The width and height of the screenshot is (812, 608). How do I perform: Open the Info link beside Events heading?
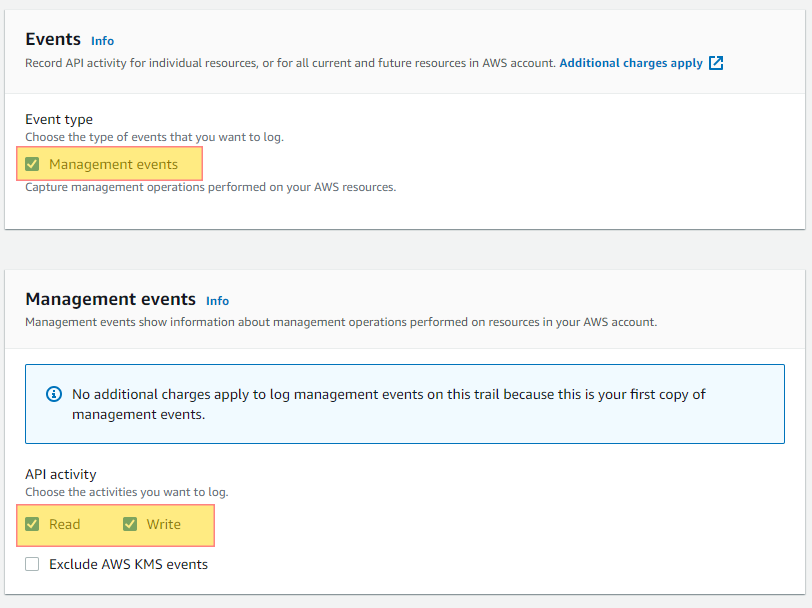(x=102, y=41)
